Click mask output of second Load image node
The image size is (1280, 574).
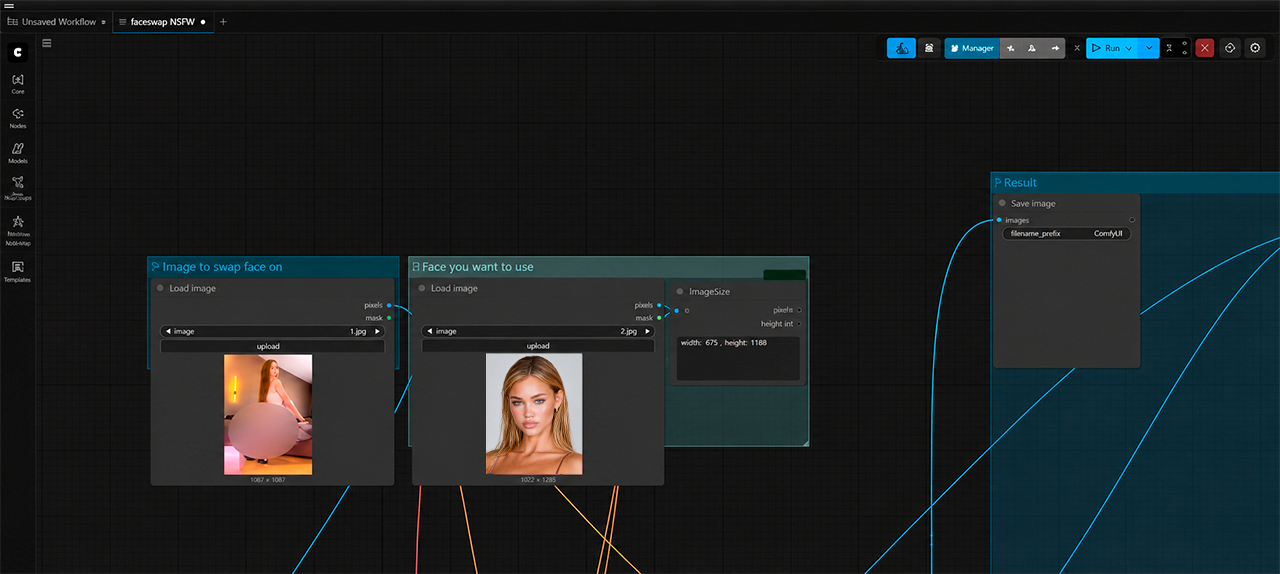point(658,318)
